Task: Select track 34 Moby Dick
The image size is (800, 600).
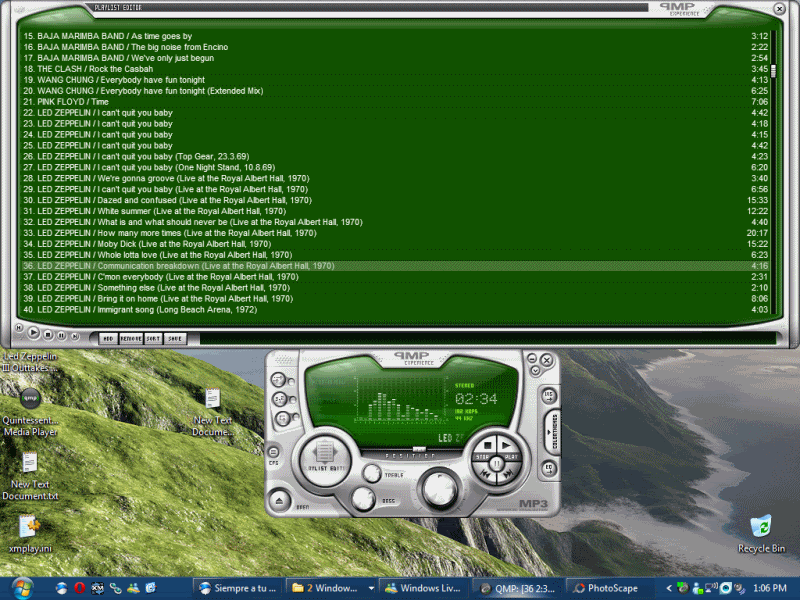Action: pos(395,244)
